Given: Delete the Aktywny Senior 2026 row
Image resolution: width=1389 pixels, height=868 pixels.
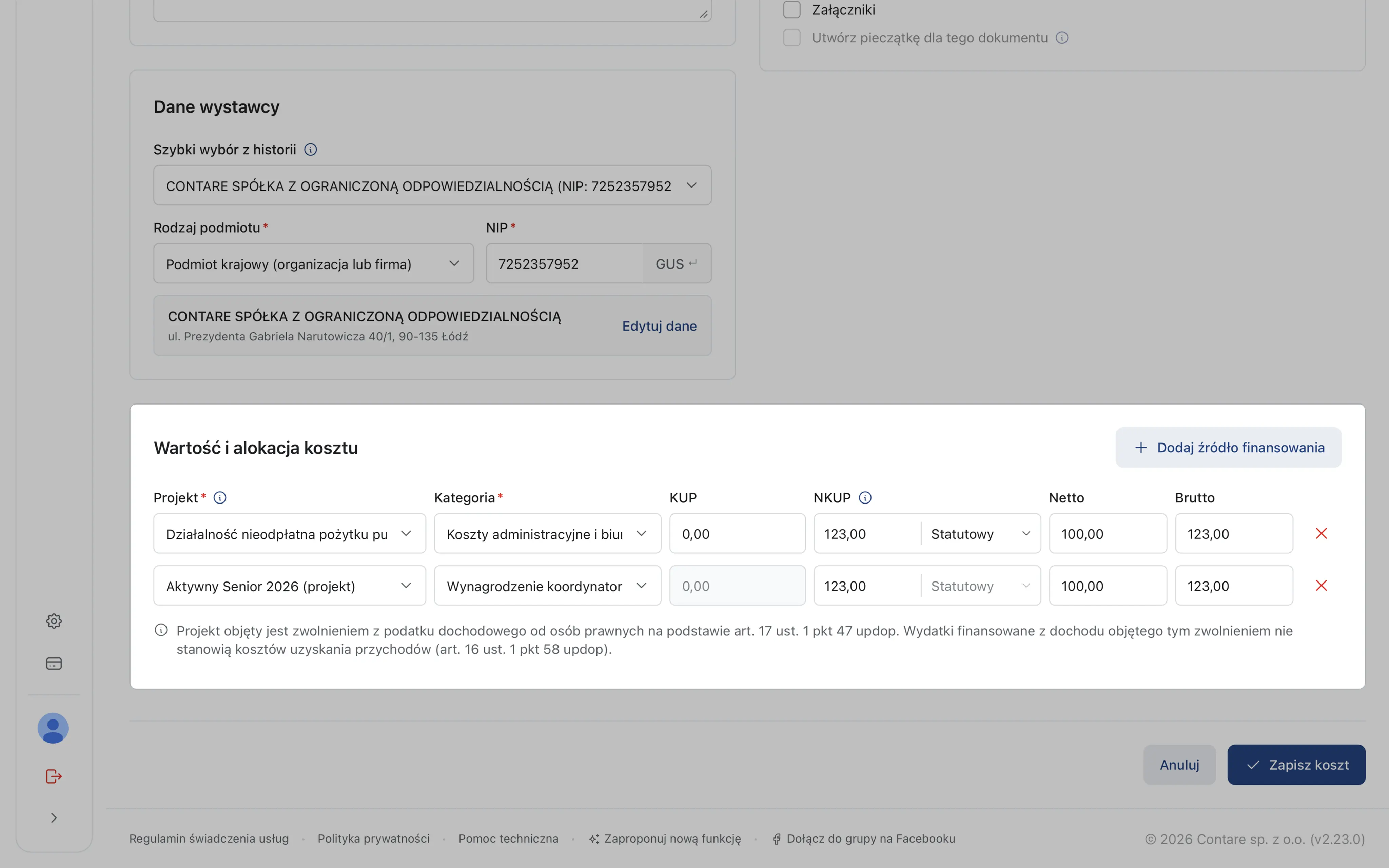Looking at the screenshot, I should click(x=1321, y=586).
